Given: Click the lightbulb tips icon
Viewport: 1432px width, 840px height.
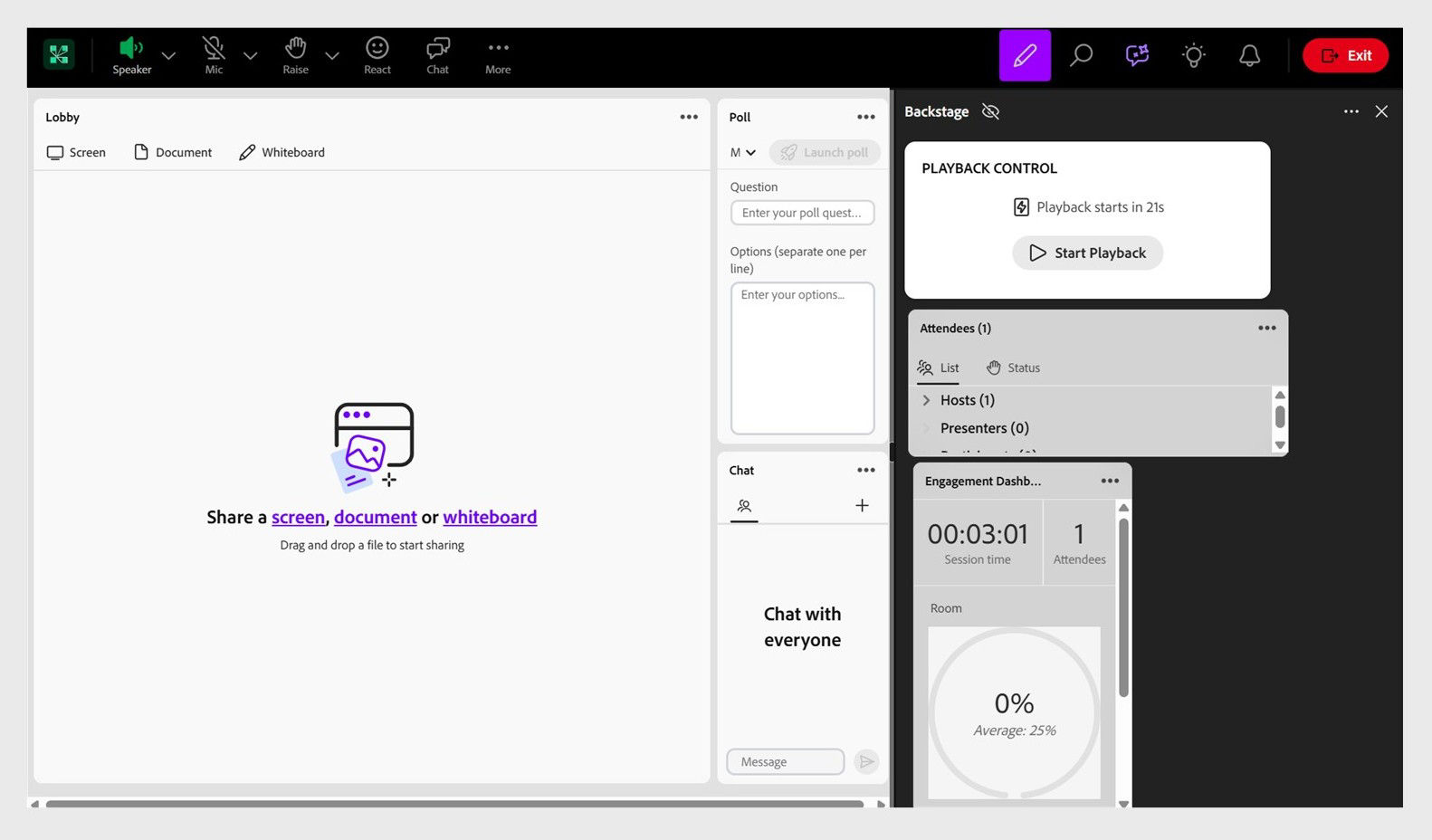Looking at the screenshot, I should (1194, 55).
